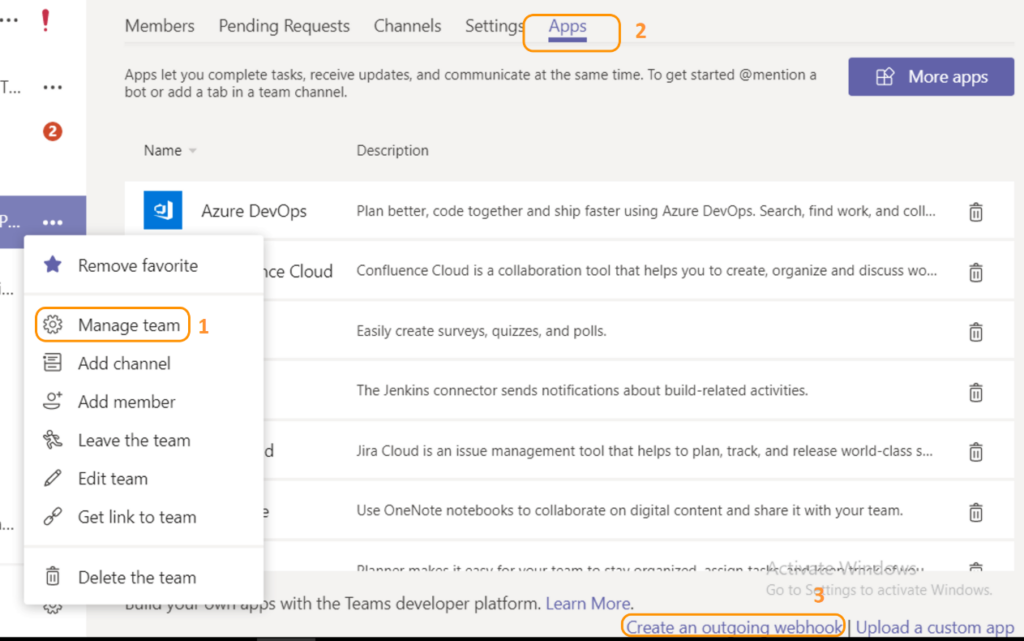Click the pencil icon for Edit team

[x=53, y=478]
